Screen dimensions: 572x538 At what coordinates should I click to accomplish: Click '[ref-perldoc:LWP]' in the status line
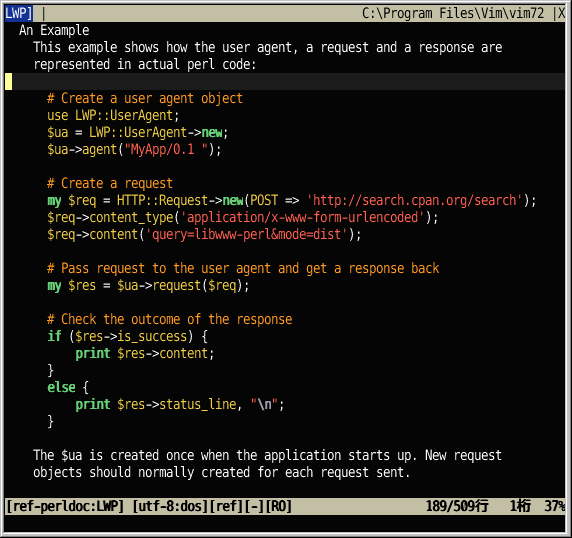tap(65, 506)
